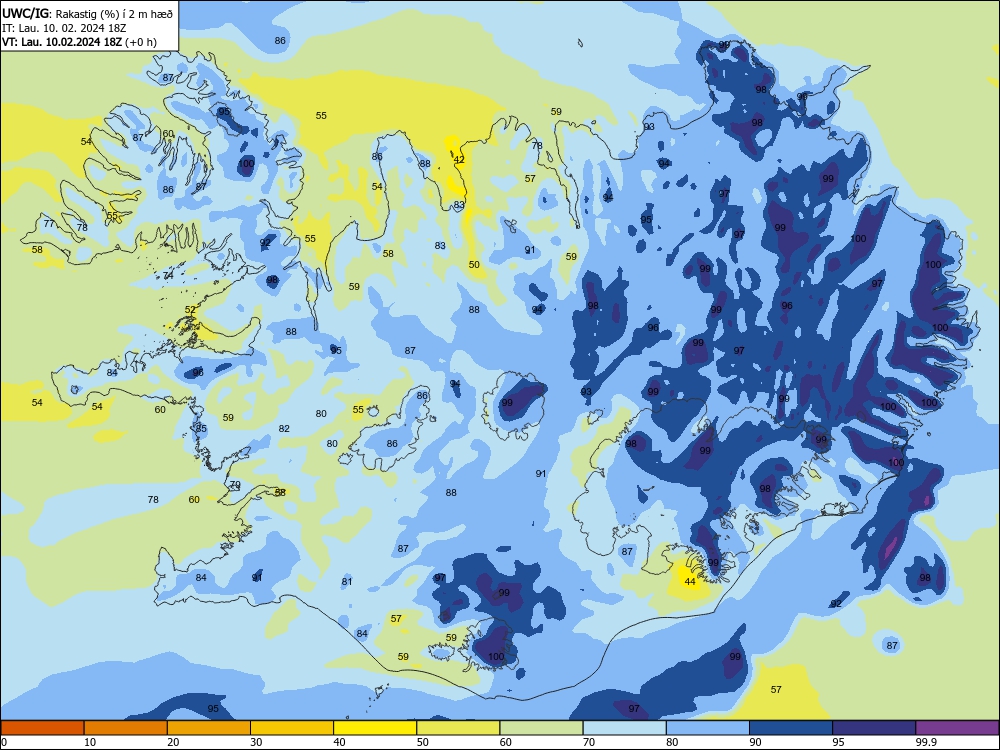
Task: Select the 50–60 pale yellow legend swatch
Action: point(458,728)
